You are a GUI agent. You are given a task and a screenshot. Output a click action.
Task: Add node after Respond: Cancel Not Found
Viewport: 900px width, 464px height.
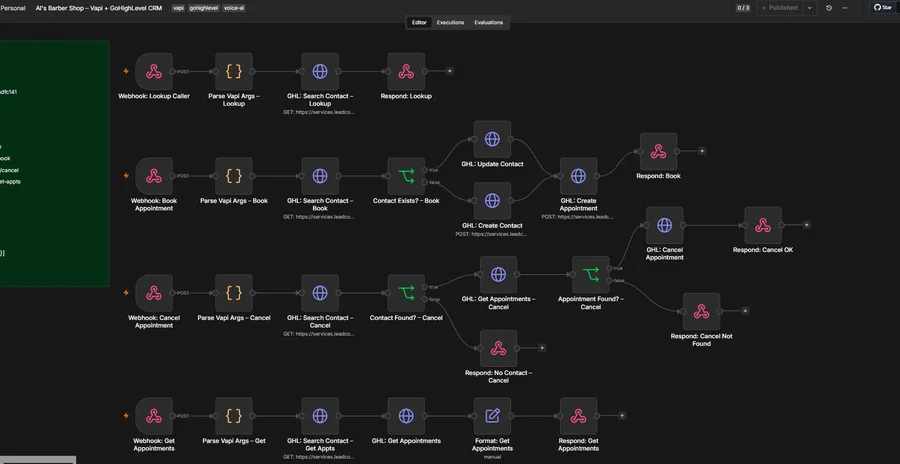coord(745,311)
